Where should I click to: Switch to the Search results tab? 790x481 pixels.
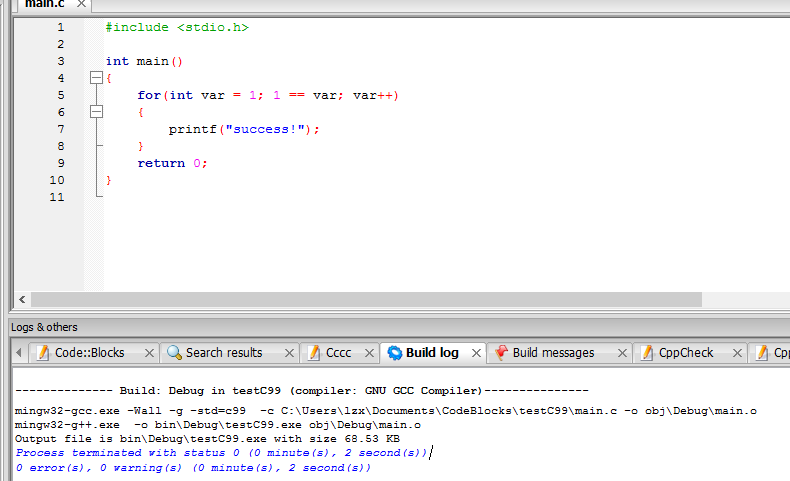(224, 353)
